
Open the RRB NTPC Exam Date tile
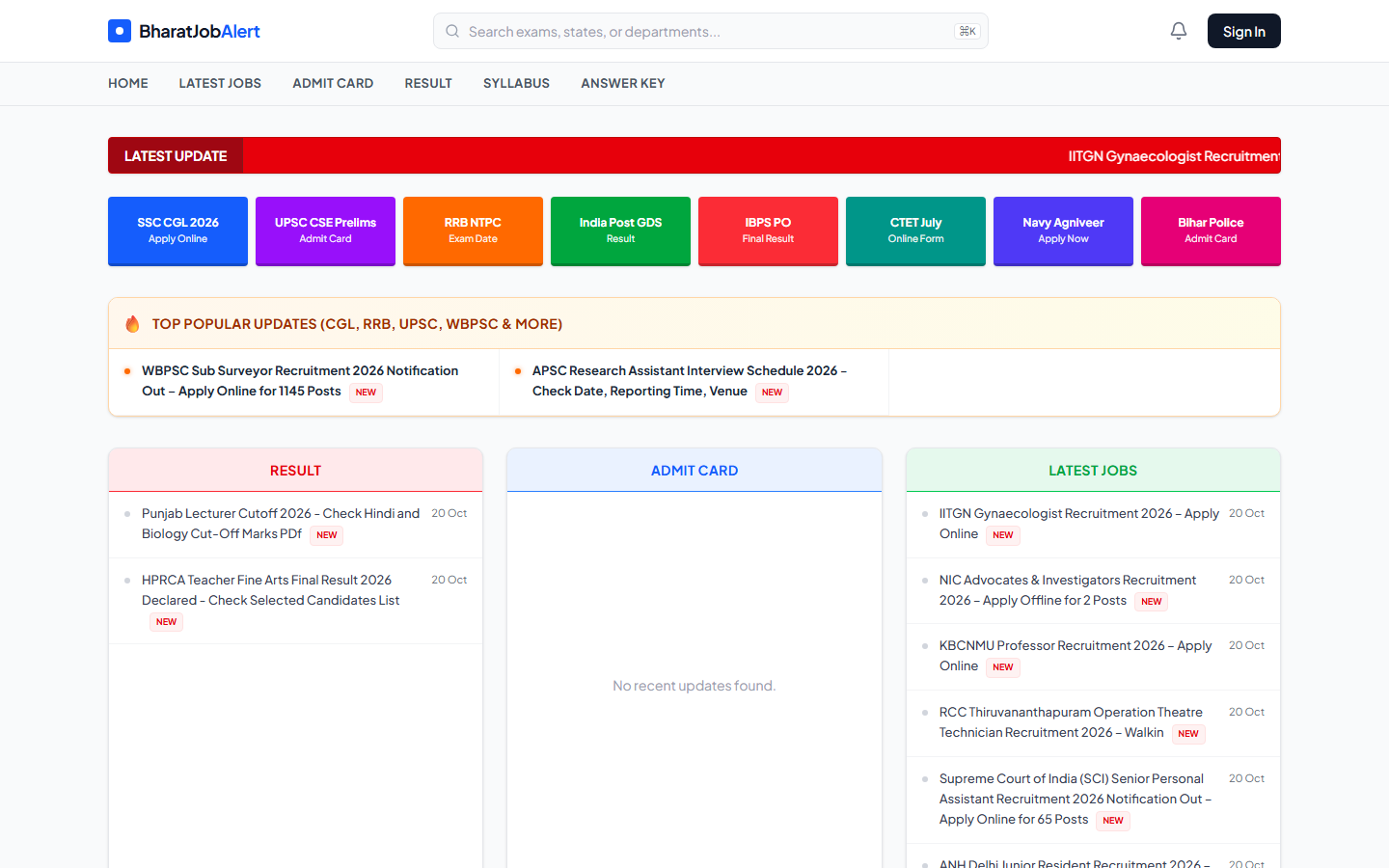point(473,231)
